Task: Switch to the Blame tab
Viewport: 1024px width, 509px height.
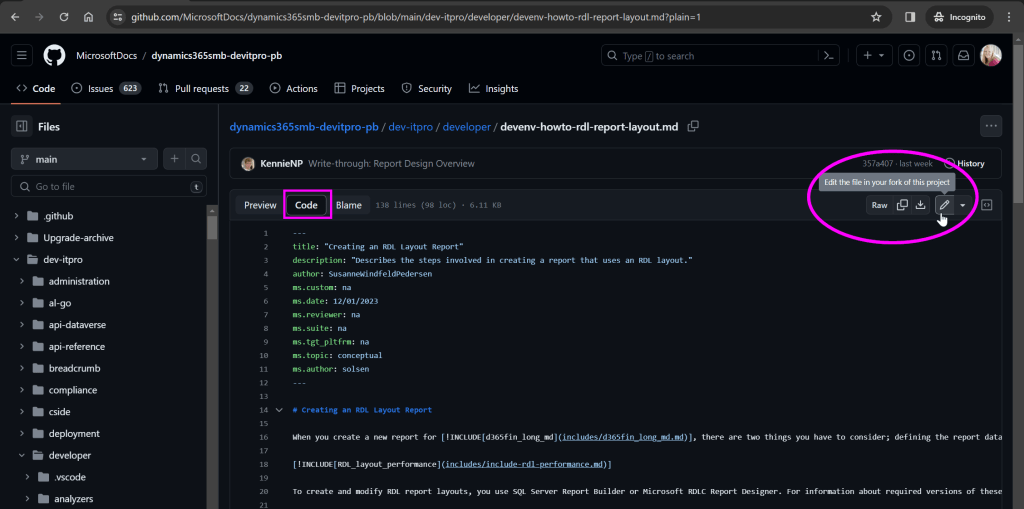Action: pos(349,205)
